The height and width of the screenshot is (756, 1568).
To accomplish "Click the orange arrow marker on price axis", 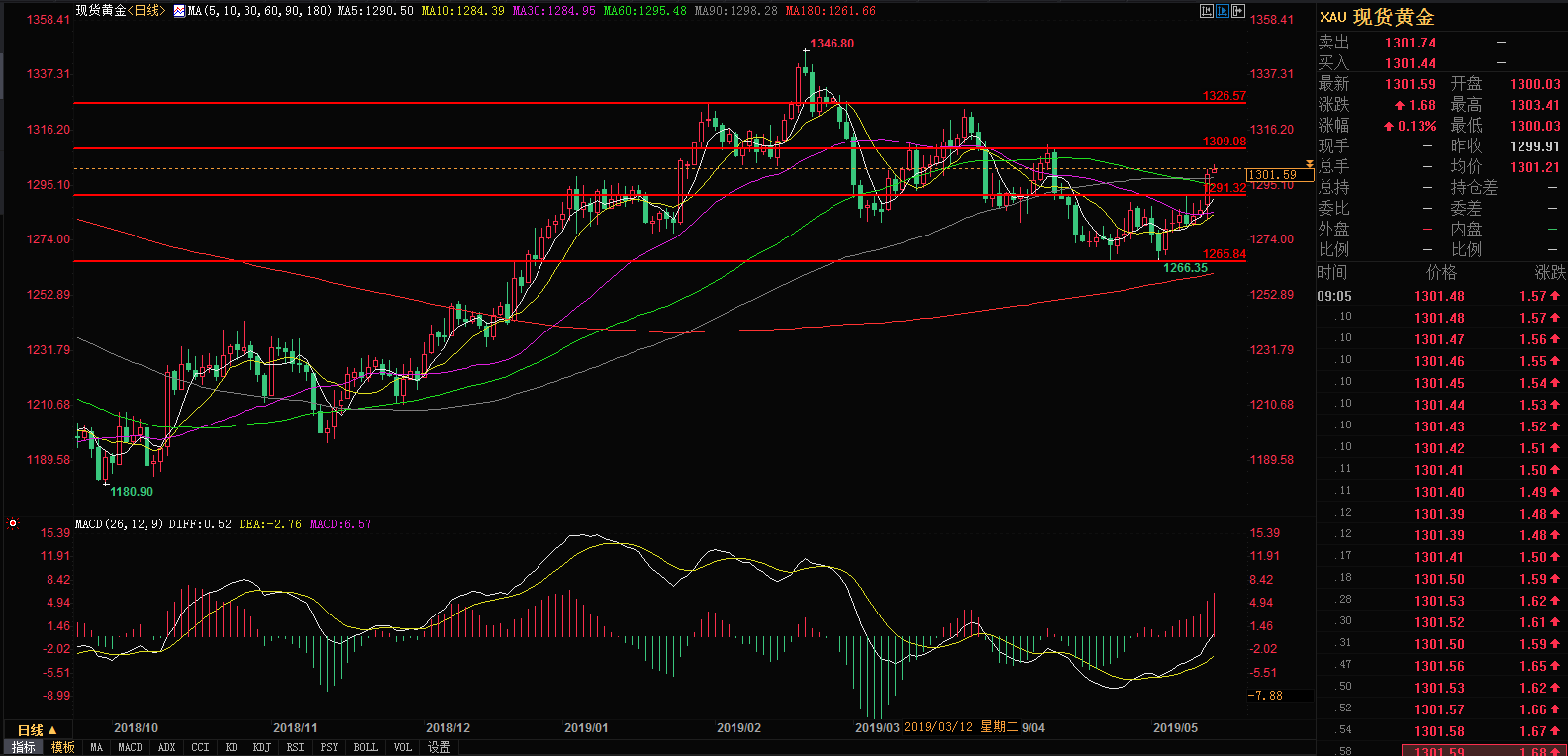I will pyautogui.click(x=1309, y=164).
